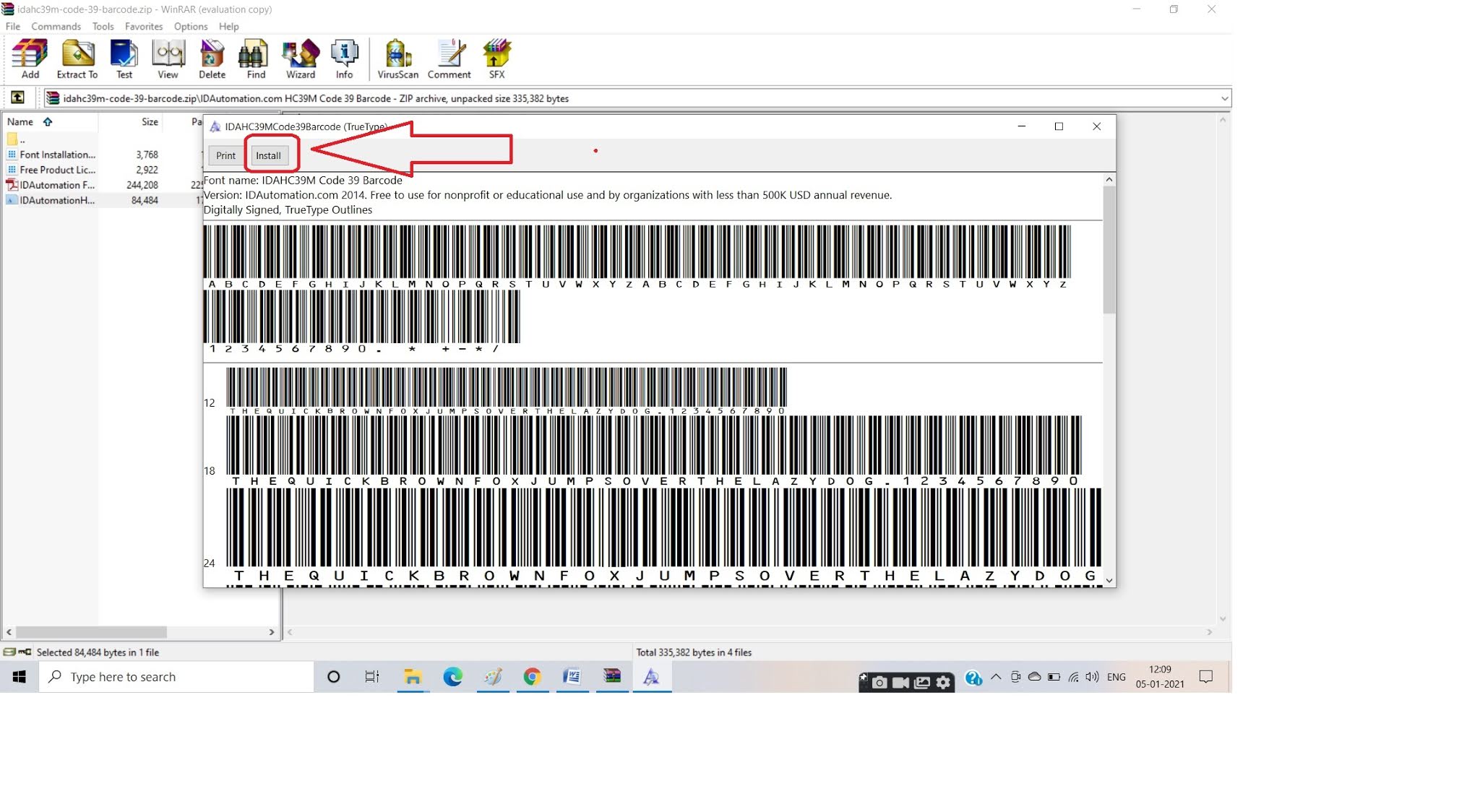Open the Commands menu
This screenshot has width=1480, height=812.
pos(56,26)
